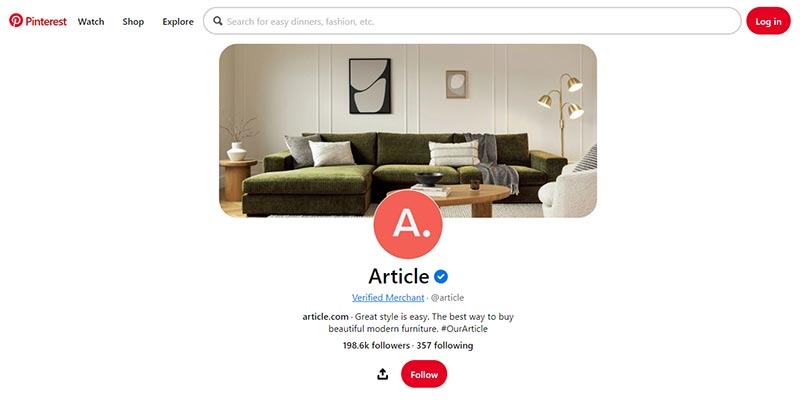Click the Pinterest logo icon
Viewport: 800px width, 405px height.
[16, 20]
